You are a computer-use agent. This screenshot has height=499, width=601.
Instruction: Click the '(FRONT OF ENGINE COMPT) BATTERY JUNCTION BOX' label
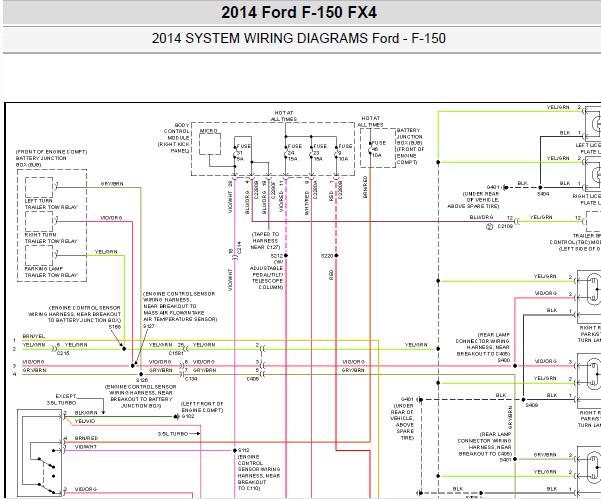click(51, 158)
